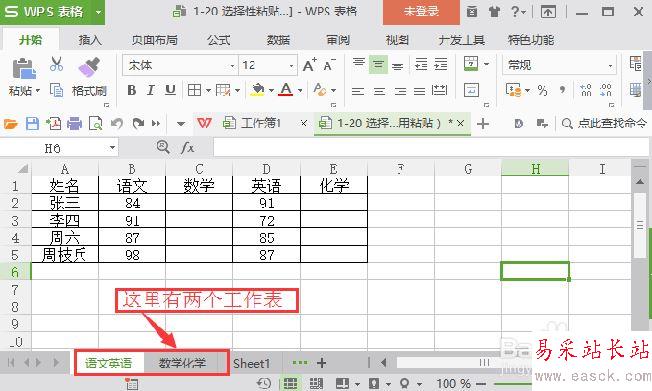652x391 pixels.
Task: Toggle bottom vertical alignment
Action: coord(398,65)
